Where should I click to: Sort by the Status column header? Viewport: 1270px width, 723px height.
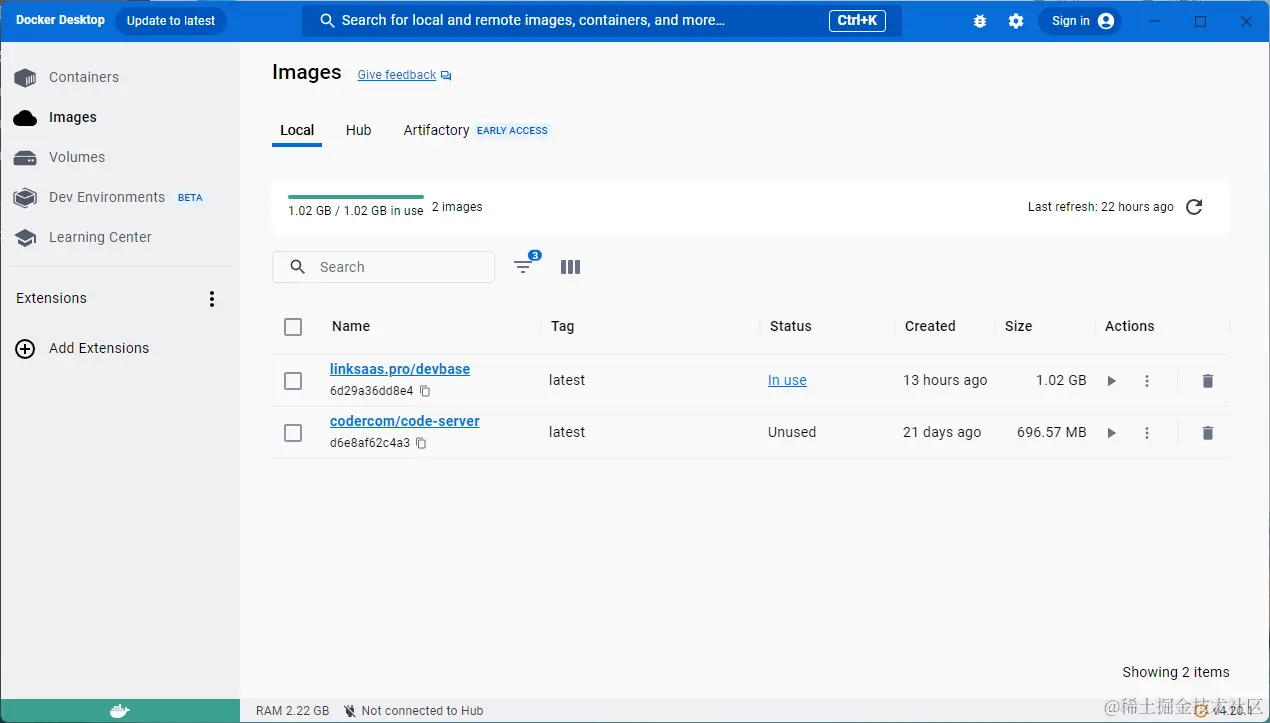(791, 326)
